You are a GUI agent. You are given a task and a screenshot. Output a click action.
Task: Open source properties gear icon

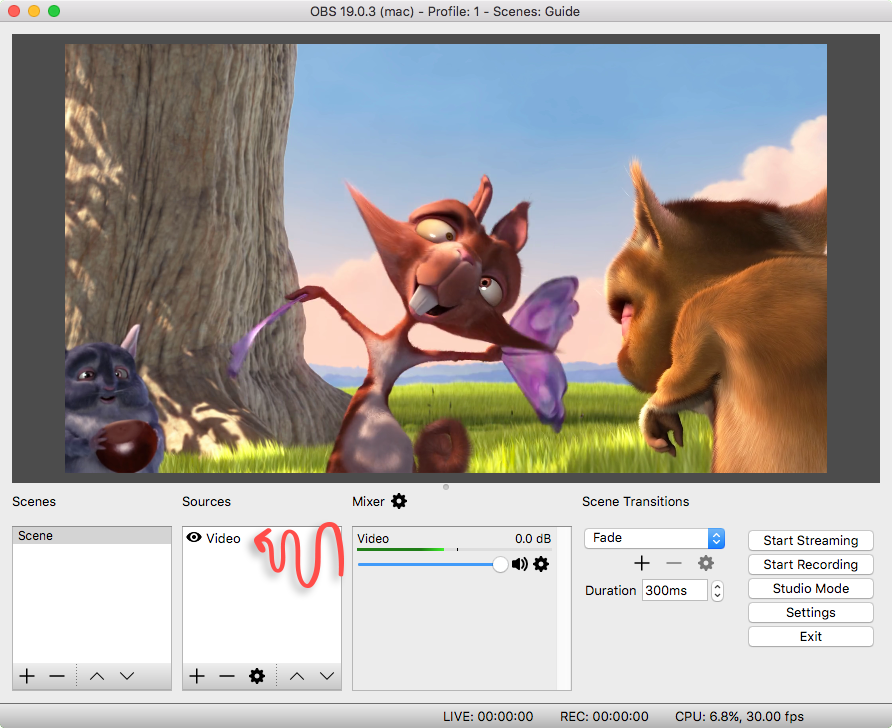[257, 676]
